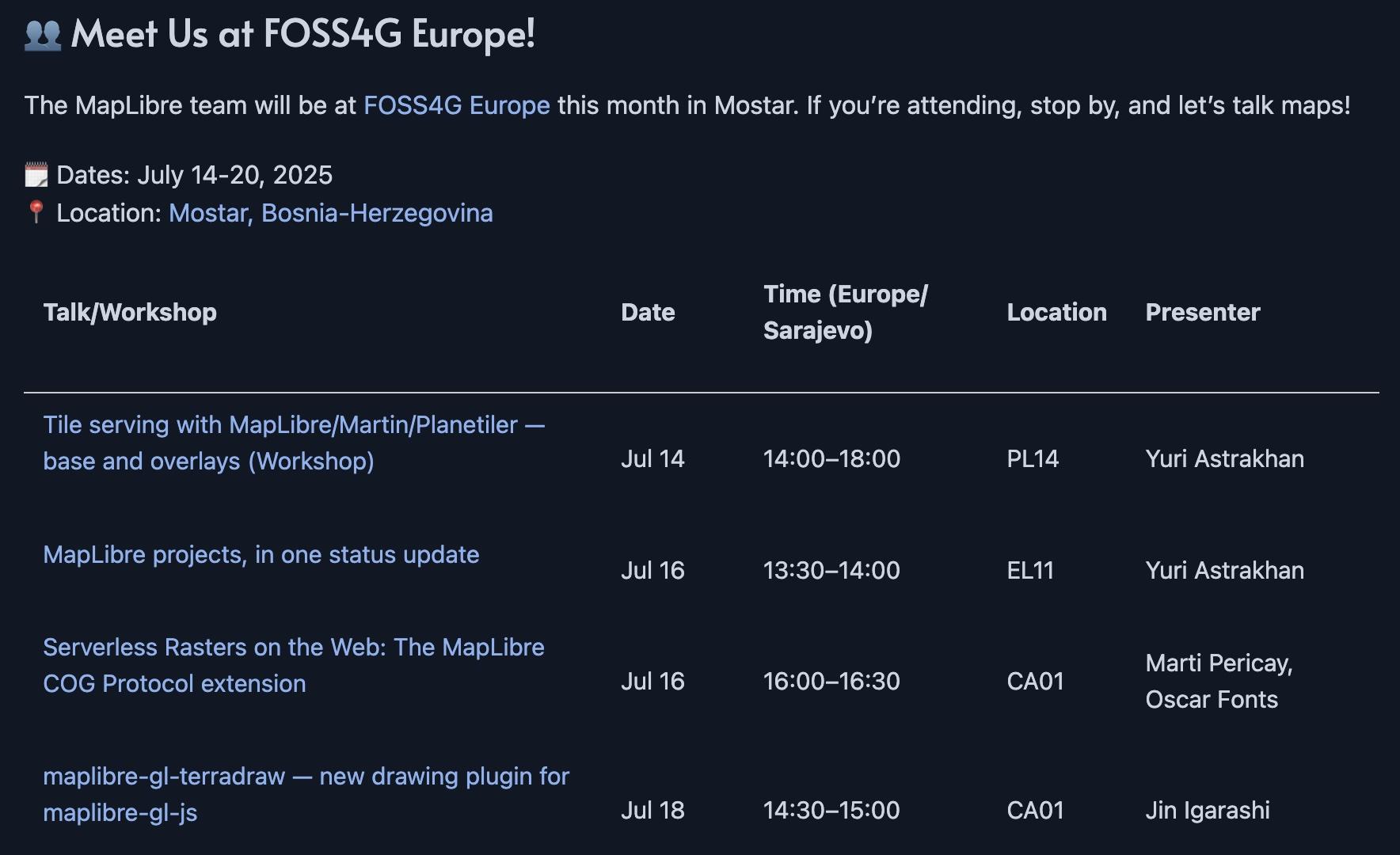Click the Time (Europe/Sarajevo) column header
The height and width of the screenshot is (855, 1400).
point(845,312)
